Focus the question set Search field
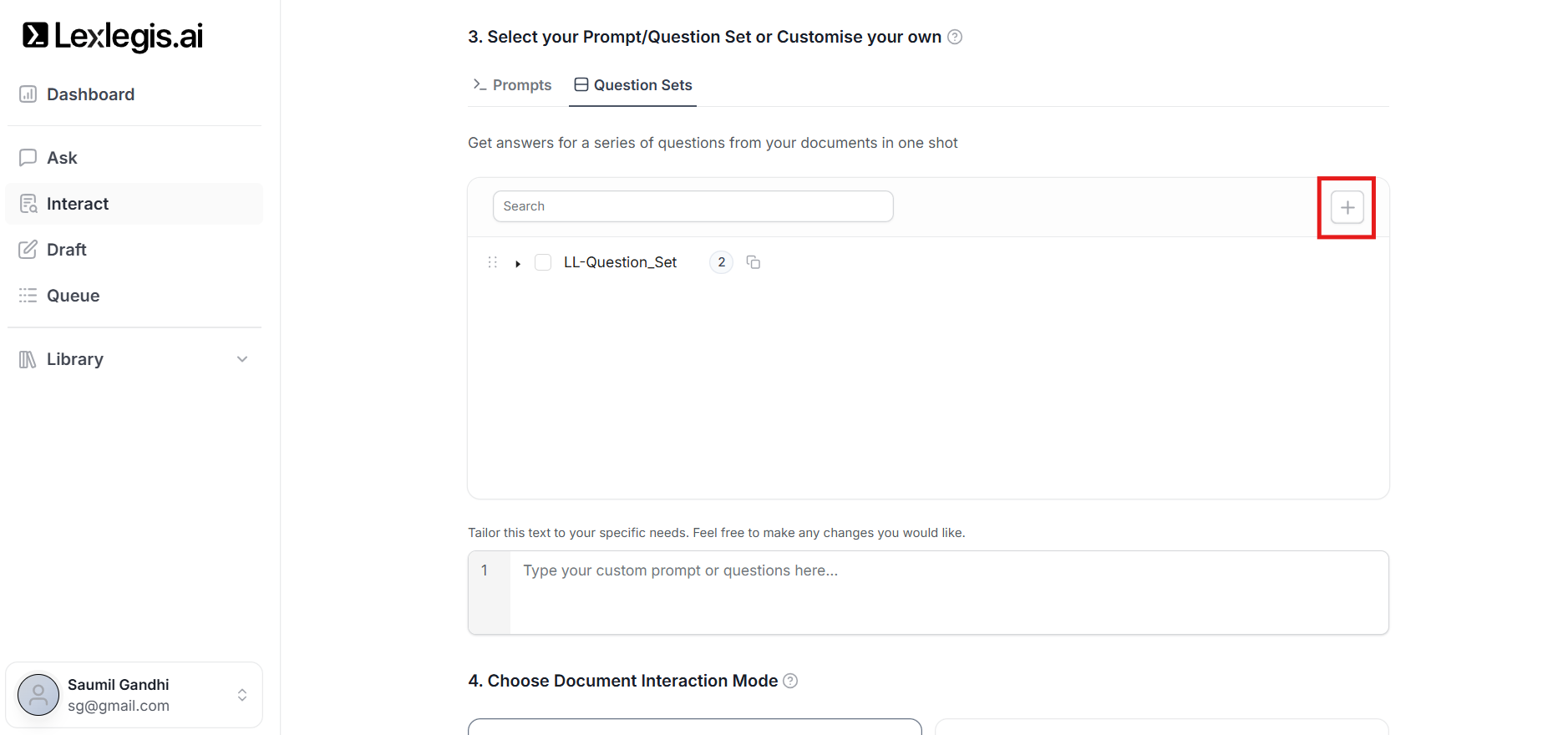Image resolution: width=1568 pixels, height=735 pixels. tap(693, 206)
